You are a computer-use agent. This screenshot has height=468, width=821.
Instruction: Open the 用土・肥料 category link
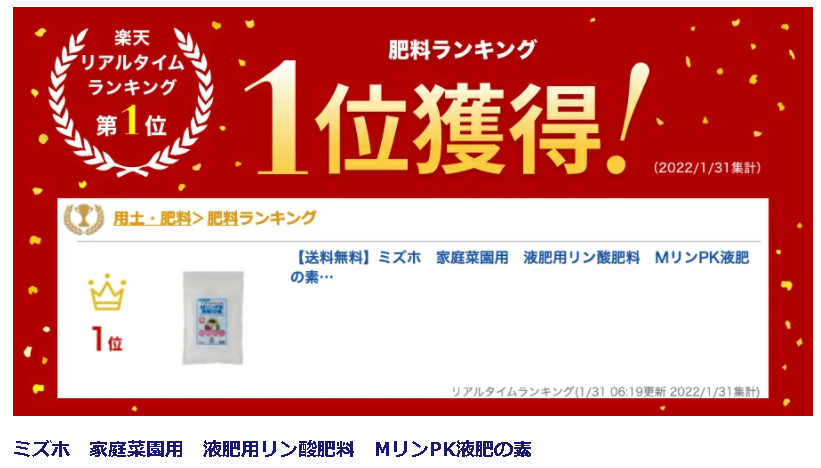pyautogui.click(x=152, y=218)
